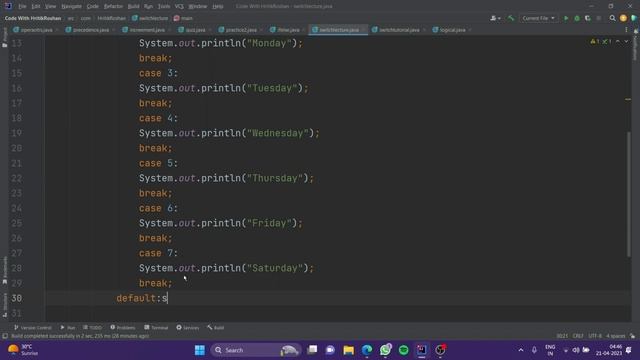Open Search Everywhere magnifier icon
640x360 pixels.
coord(612,18)
